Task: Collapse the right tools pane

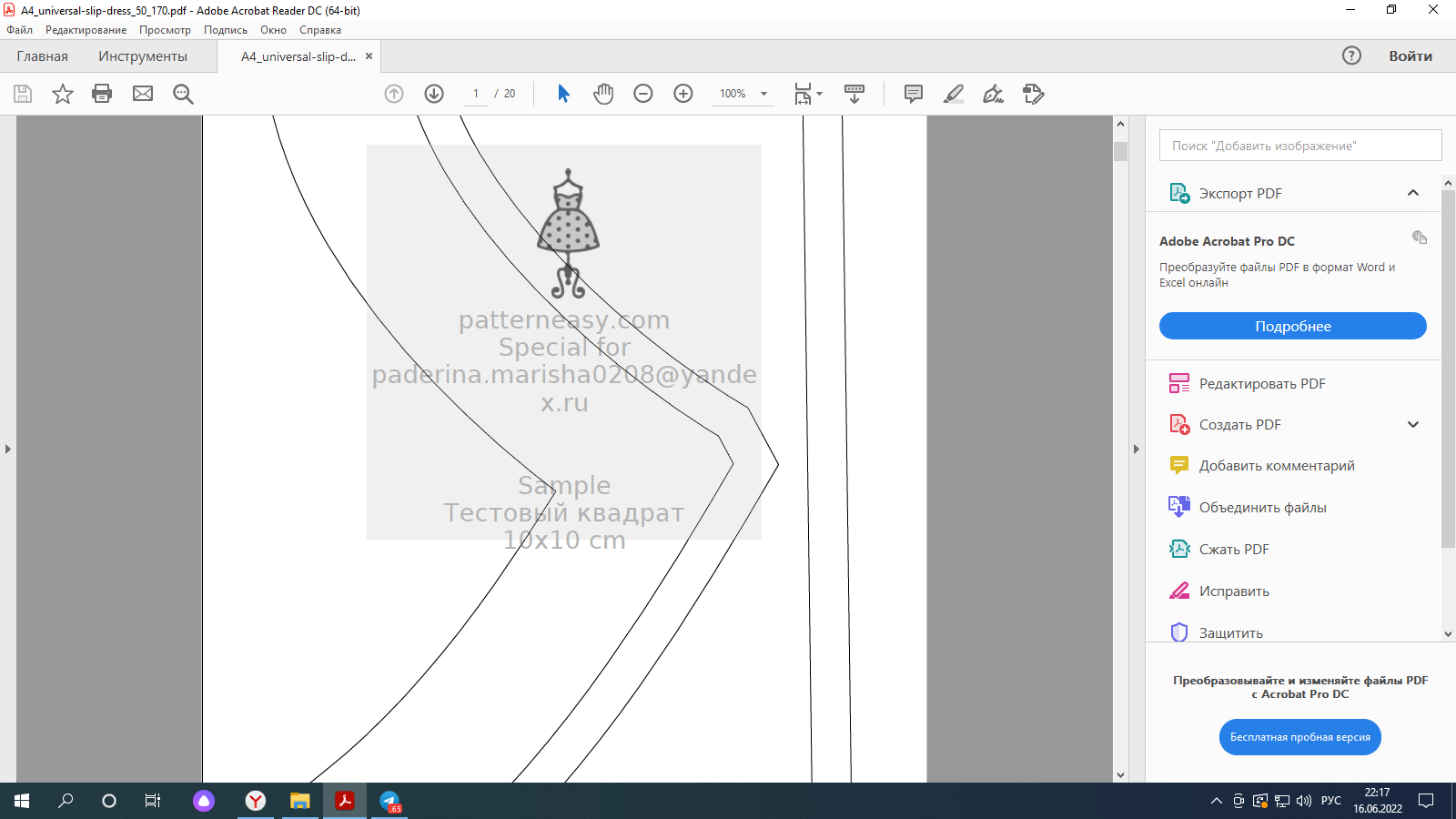Action: pyautogui.click(x=1136, y=449)
